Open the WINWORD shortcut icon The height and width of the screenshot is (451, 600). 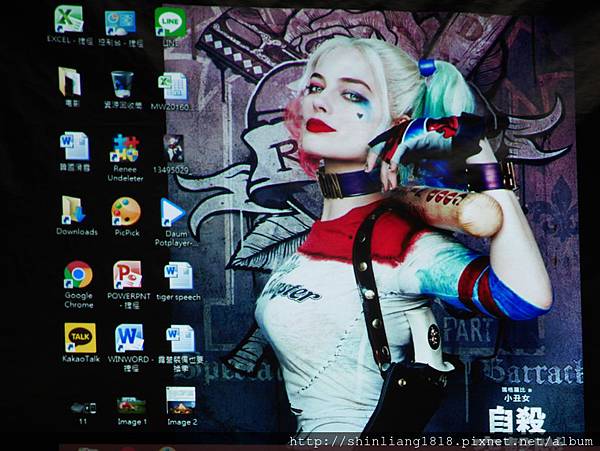129,338
